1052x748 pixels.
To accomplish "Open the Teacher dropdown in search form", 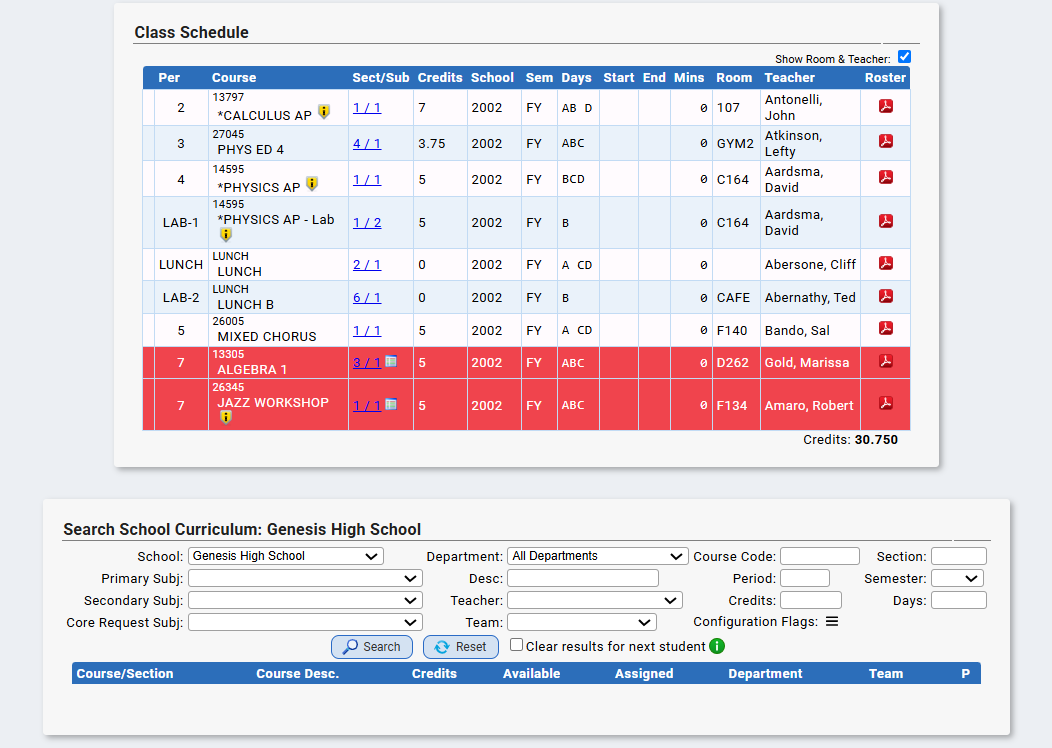I will pos(594,600).
